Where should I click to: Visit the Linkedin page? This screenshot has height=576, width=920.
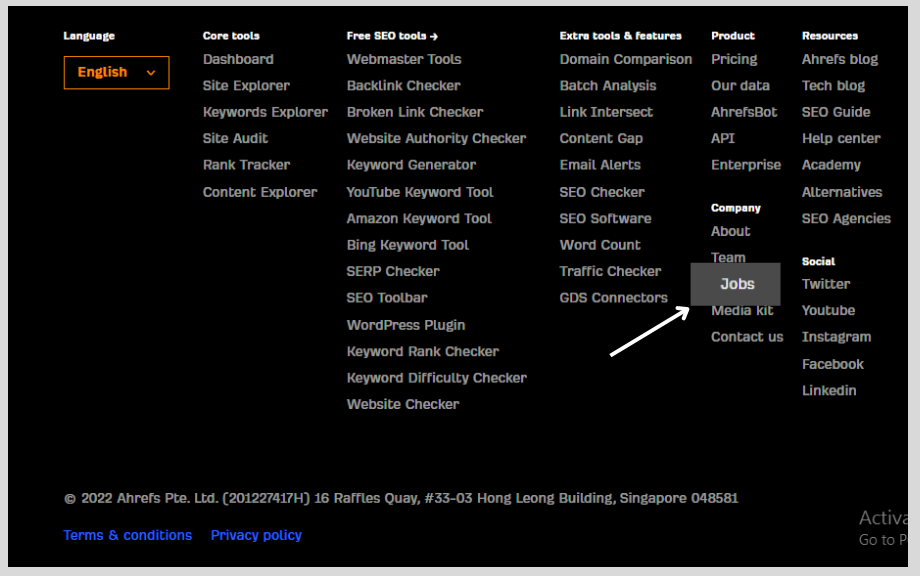click(x=828, y=391)
